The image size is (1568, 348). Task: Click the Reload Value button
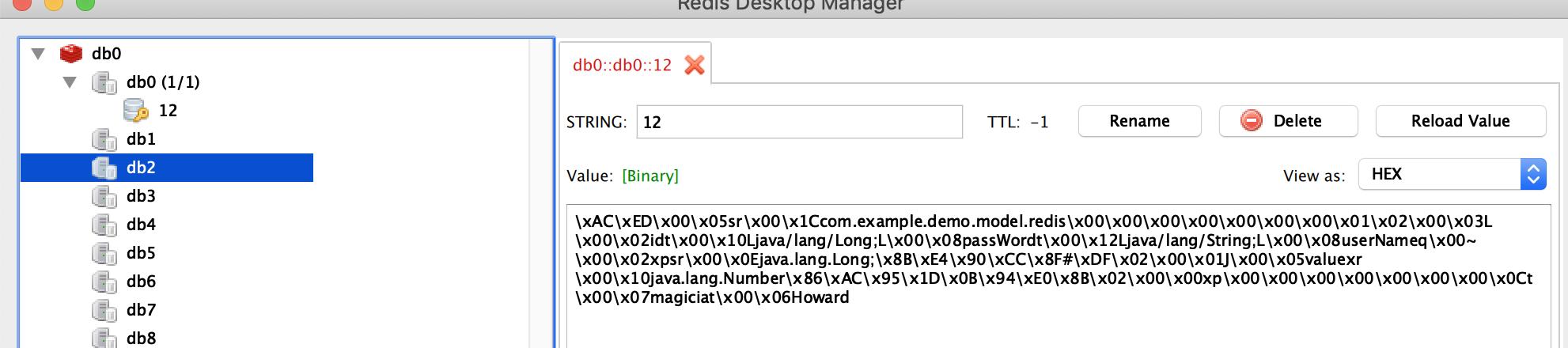(x=1460, y=121)
